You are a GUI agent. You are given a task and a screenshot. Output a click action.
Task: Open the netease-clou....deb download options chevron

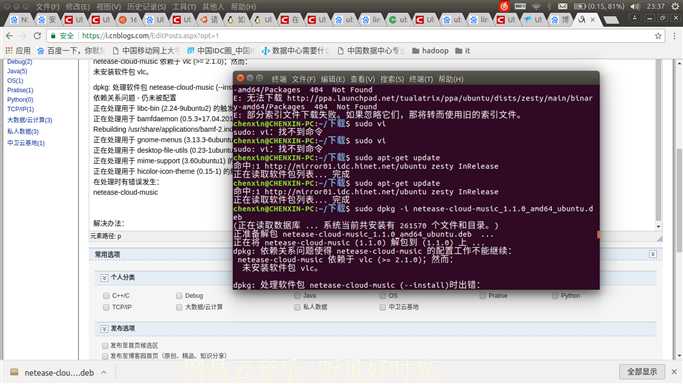click(104, 372)
